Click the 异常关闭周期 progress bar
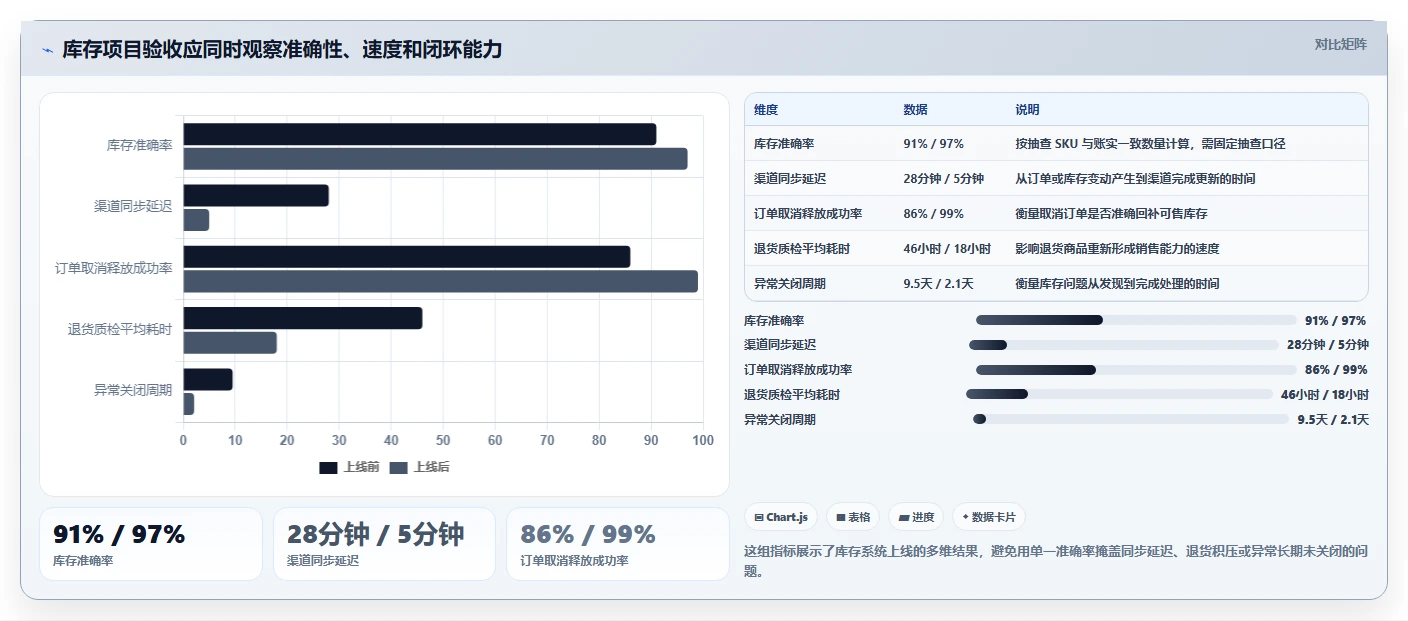1408x621 pixels. 1131,419
